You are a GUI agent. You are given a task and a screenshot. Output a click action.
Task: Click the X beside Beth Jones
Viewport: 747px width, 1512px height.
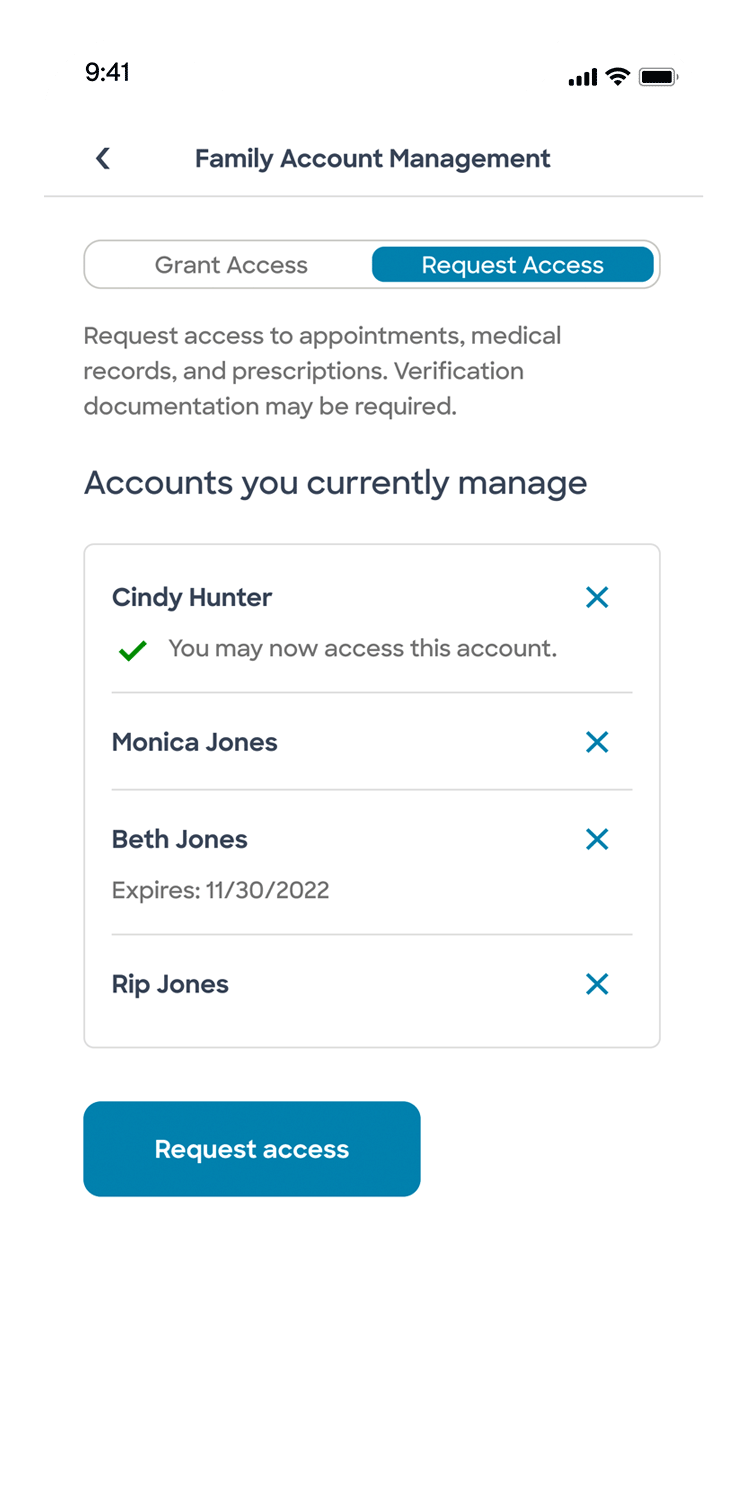tap(597, 839)
